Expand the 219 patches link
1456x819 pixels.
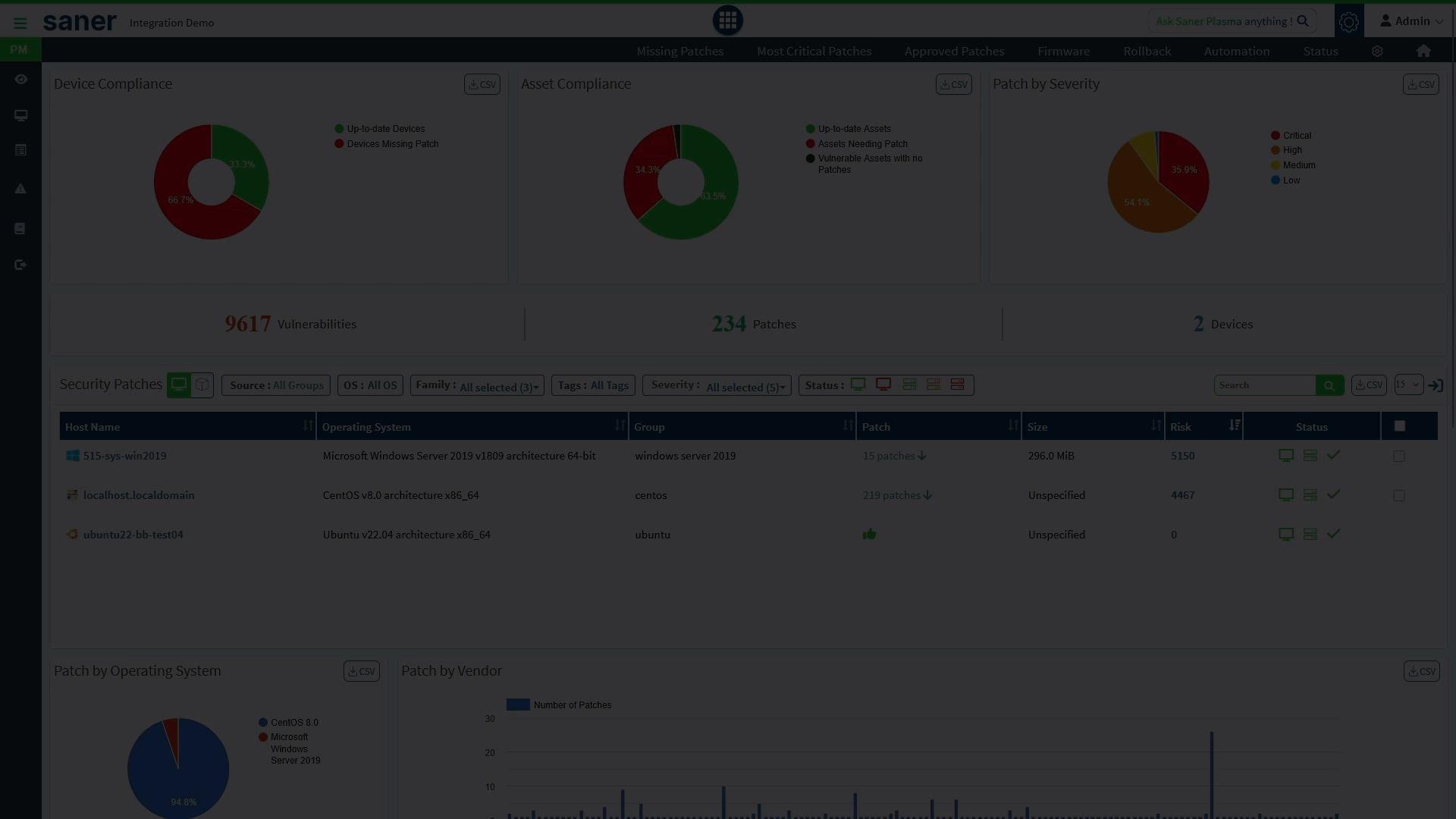(897, 495)
